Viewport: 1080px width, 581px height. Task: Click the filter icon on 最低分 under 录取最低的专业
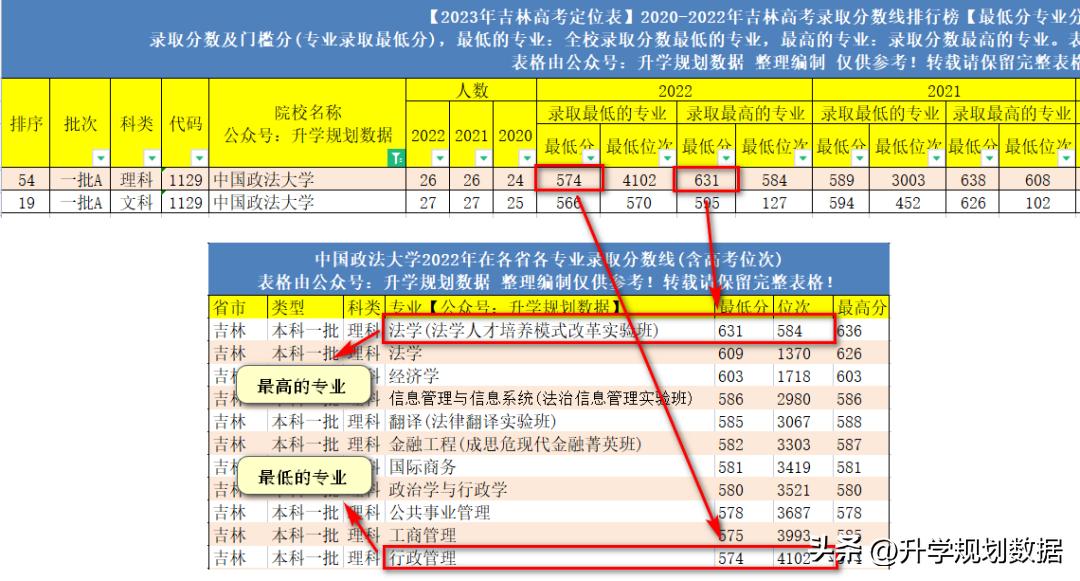(590, 156)
